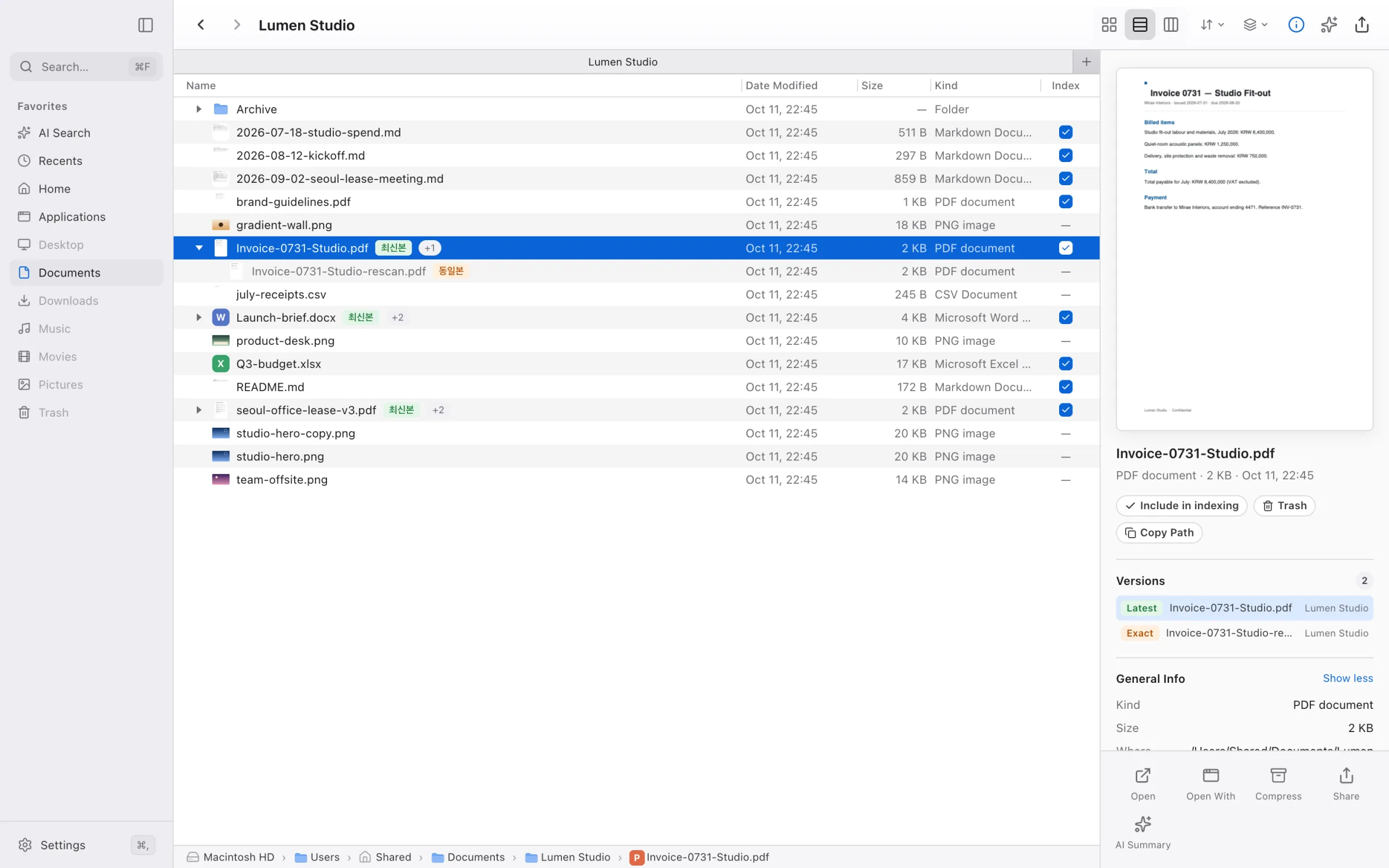Viewport: 1389px width, 868px height.
Task: Generate AI Summary for the invoice
Action: point(1143,833)
